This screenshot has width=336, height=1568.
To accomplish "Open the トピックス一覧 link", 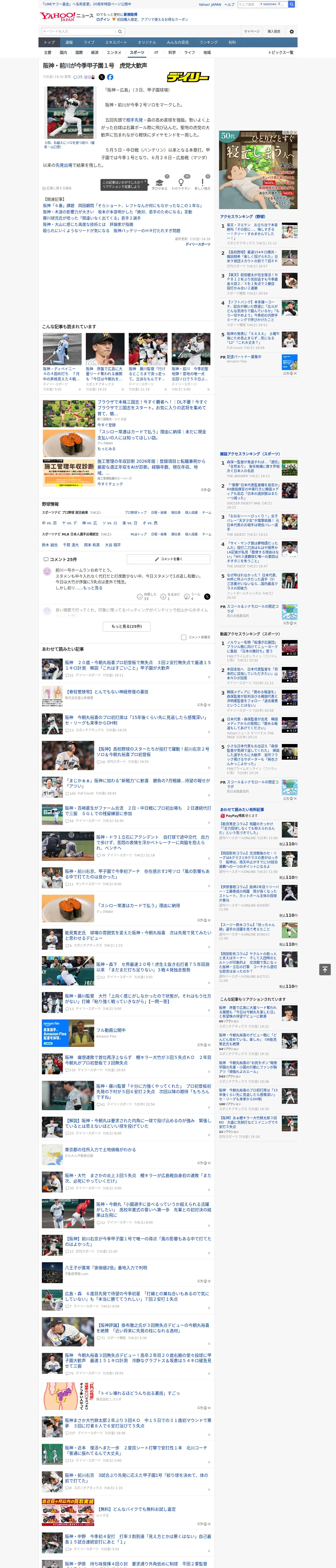I will 281,52.
